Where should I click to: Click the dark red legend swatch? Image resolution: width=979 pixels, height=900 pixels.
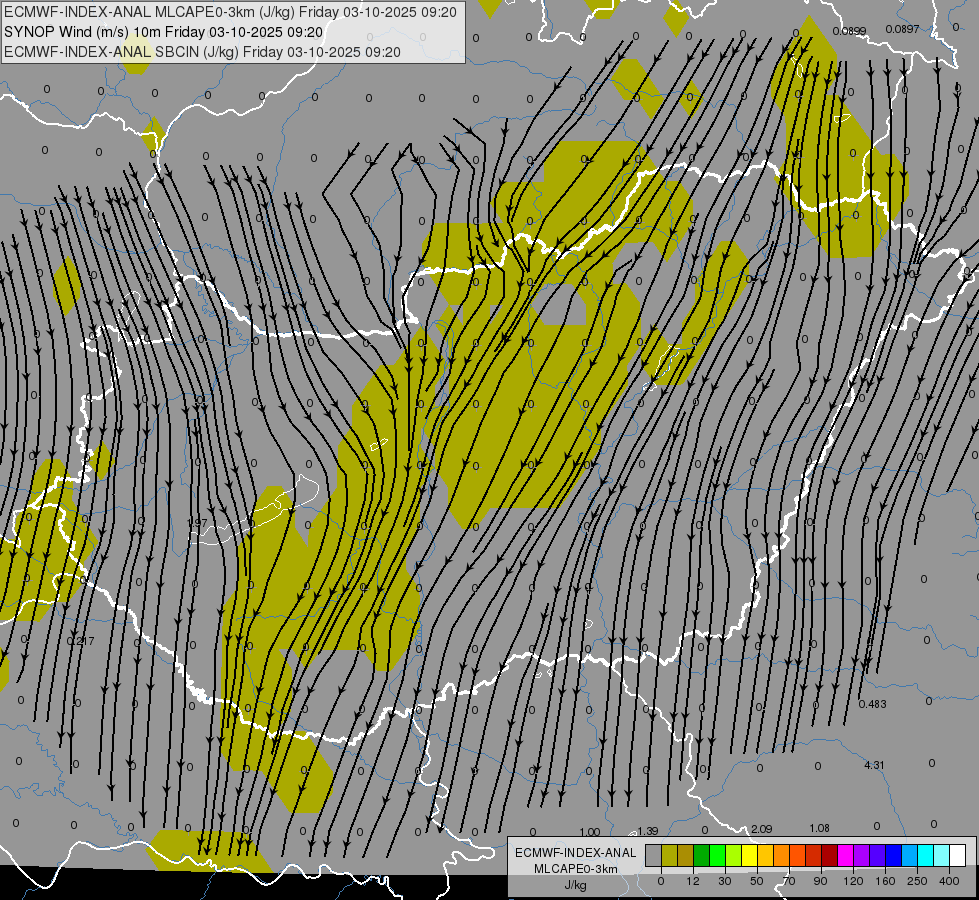[x=830, y=855]
